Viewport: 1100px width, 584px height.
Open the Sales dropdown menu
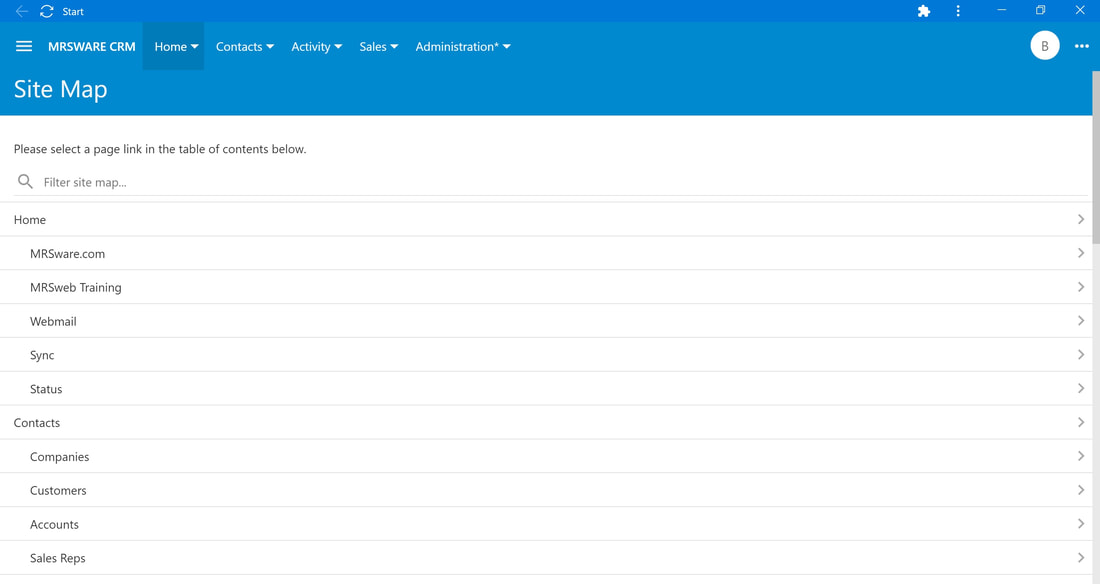click(x=379, y=46)
